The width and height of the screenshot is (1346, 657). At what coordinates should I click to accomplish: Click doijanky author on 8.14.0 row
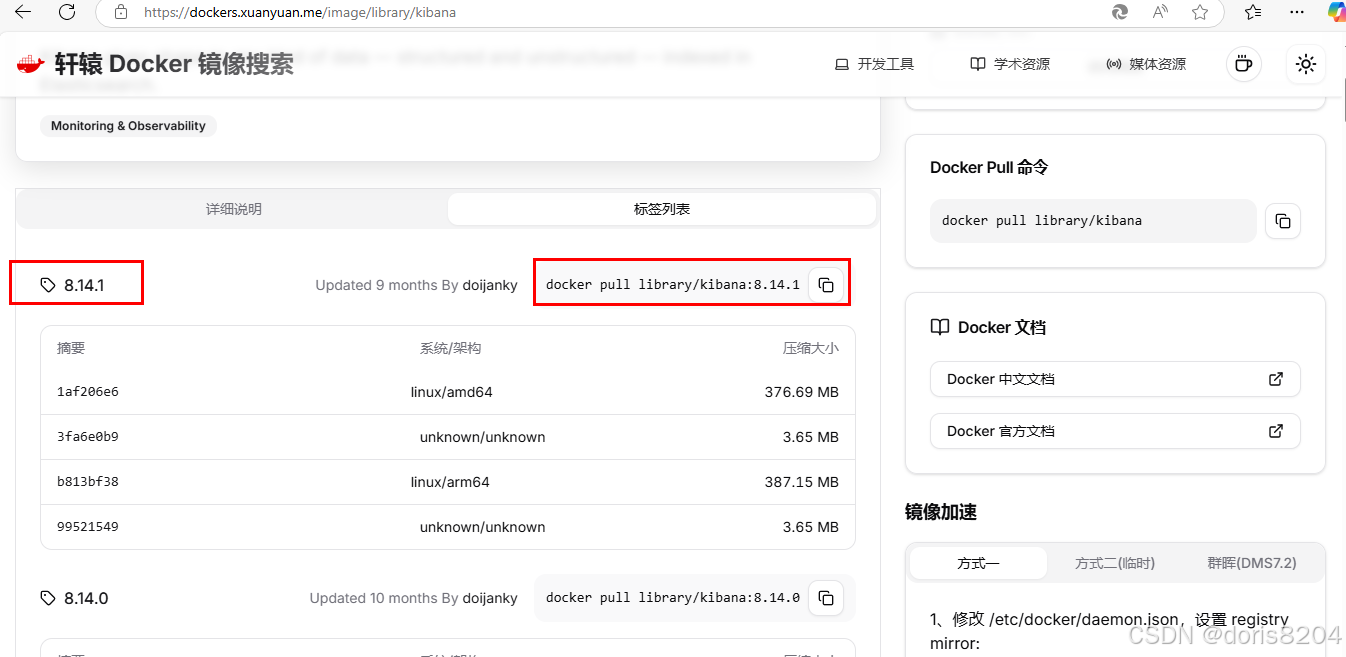490,598
